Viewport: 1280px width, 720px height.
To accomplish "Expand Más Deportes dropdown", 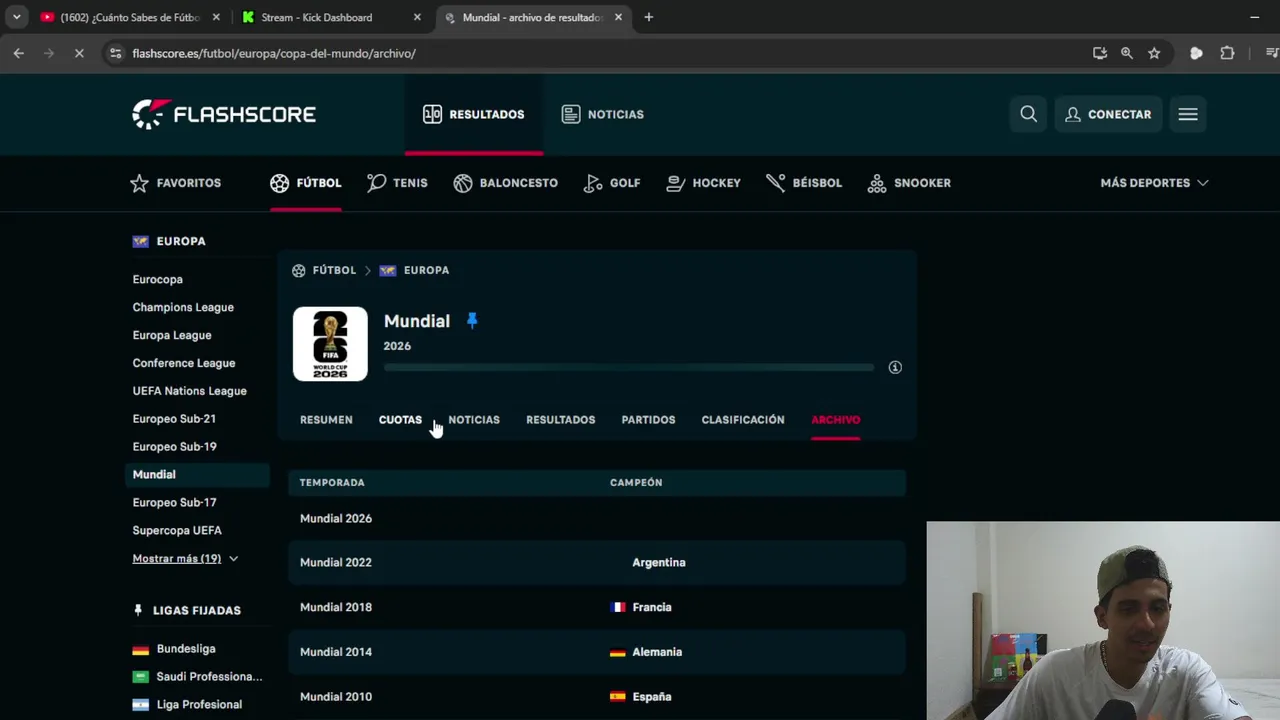I will (1154, 183).
